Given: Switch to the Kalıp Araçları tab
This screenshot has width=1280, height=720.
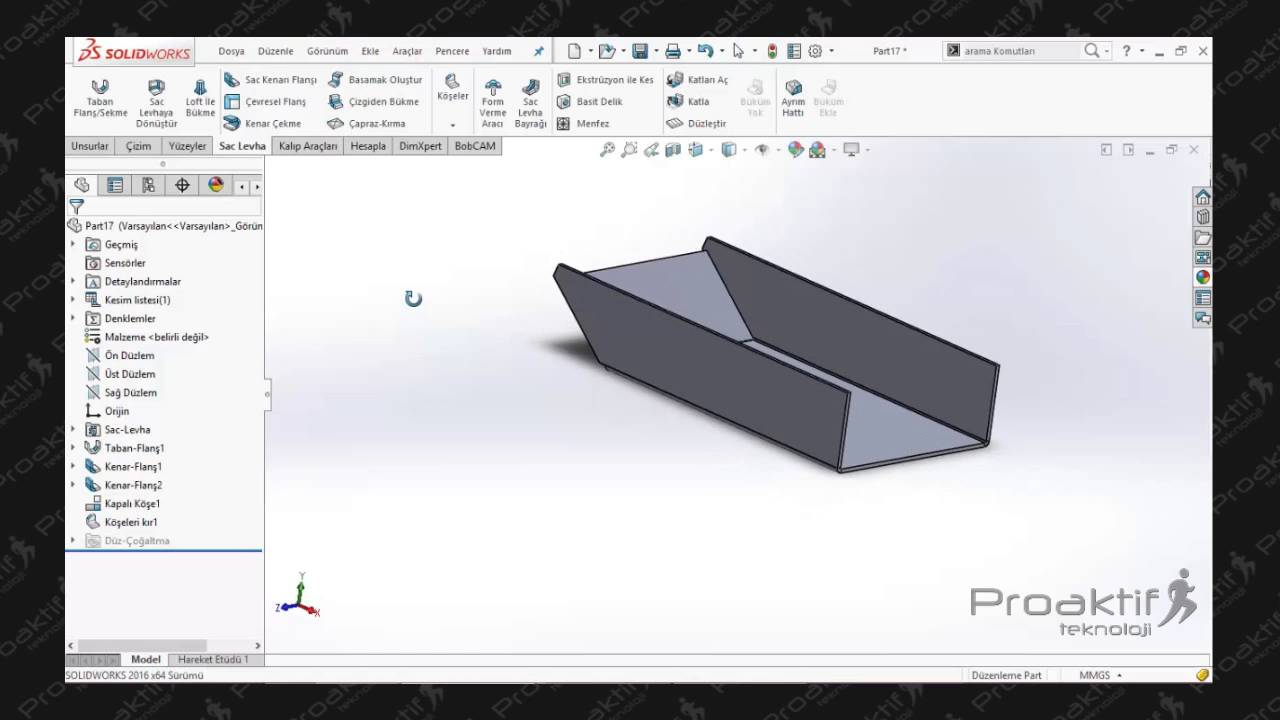Looking at the screenshot, I should 308,146.
